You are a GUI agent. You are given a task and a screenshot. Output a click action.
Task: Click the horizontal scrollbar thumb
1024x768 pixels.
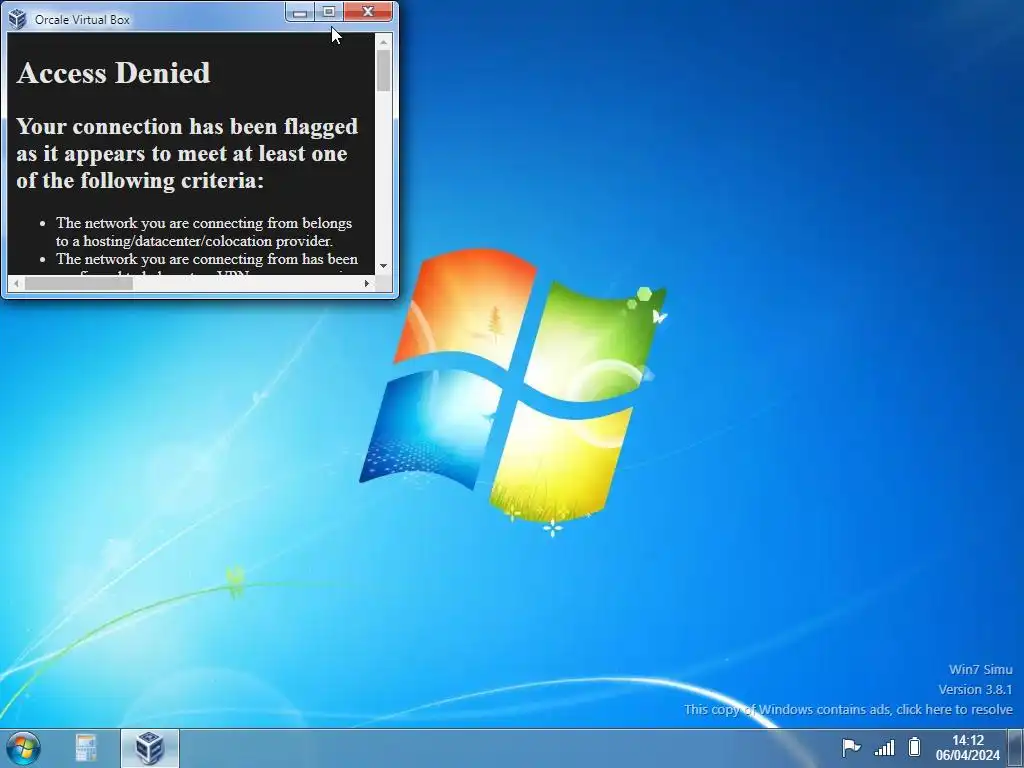tap(78, 283)
